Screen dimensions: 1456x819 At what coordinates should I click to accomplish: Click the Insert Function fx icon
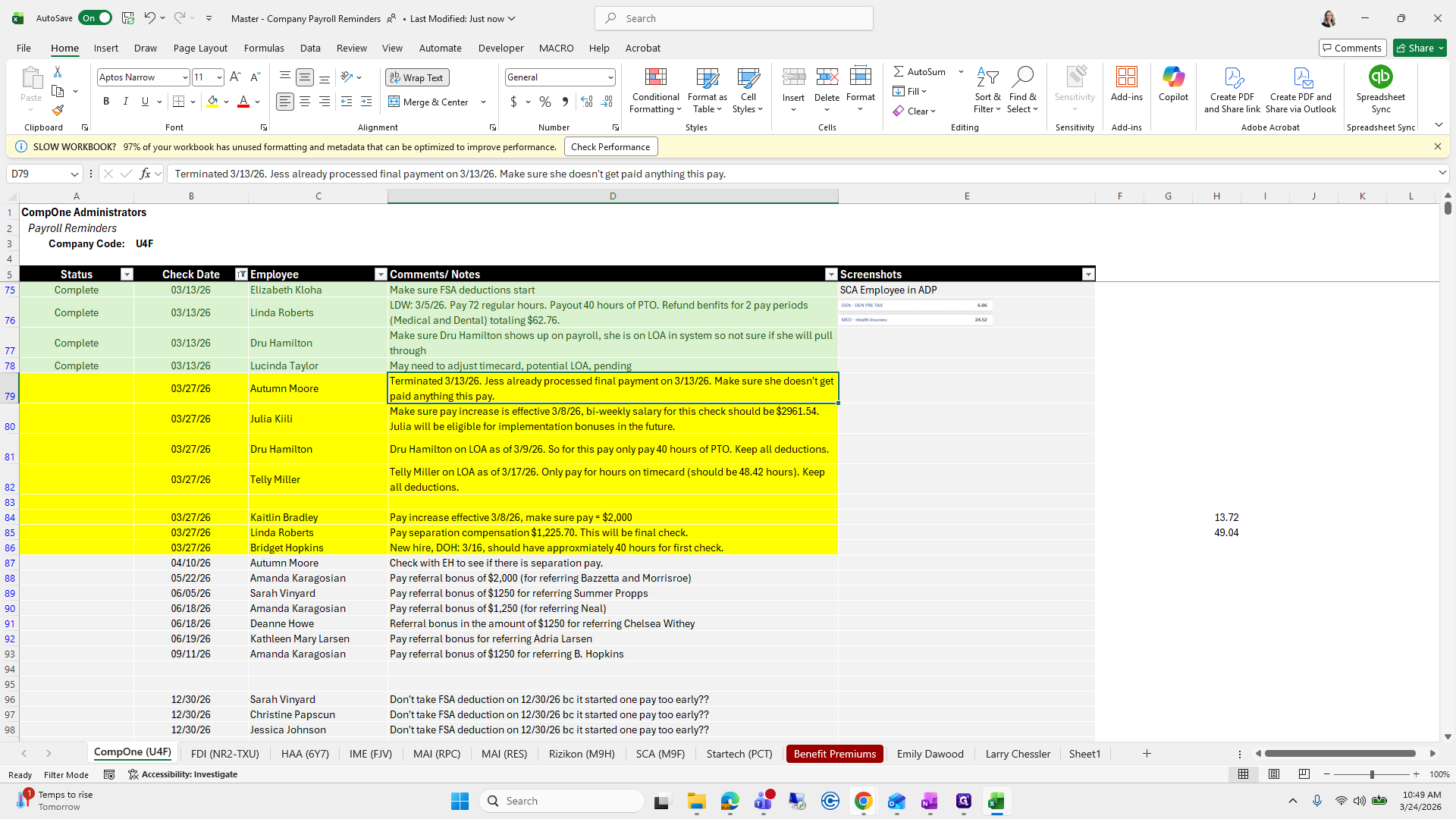point(145,174)
